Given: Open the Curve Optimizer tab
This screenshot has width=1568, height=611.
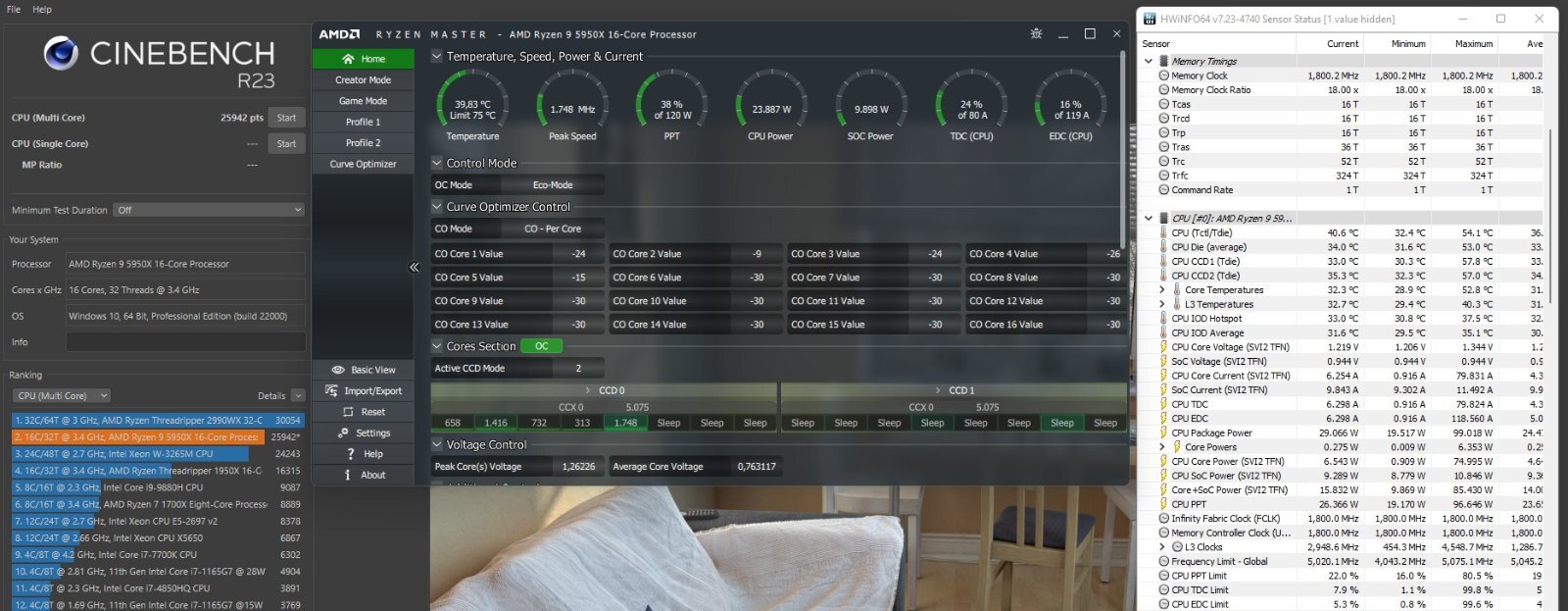Looking at the screenshot, I should click(363, 164).
